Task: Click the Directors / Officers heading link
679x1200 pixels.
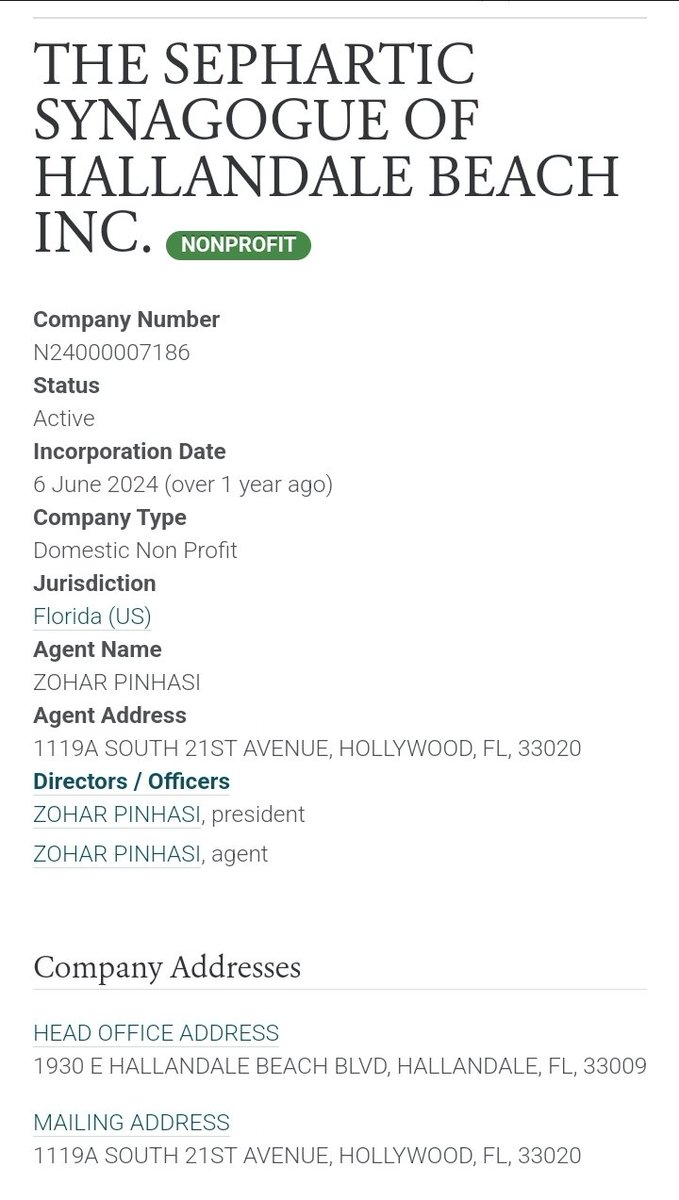Action: 131,781
